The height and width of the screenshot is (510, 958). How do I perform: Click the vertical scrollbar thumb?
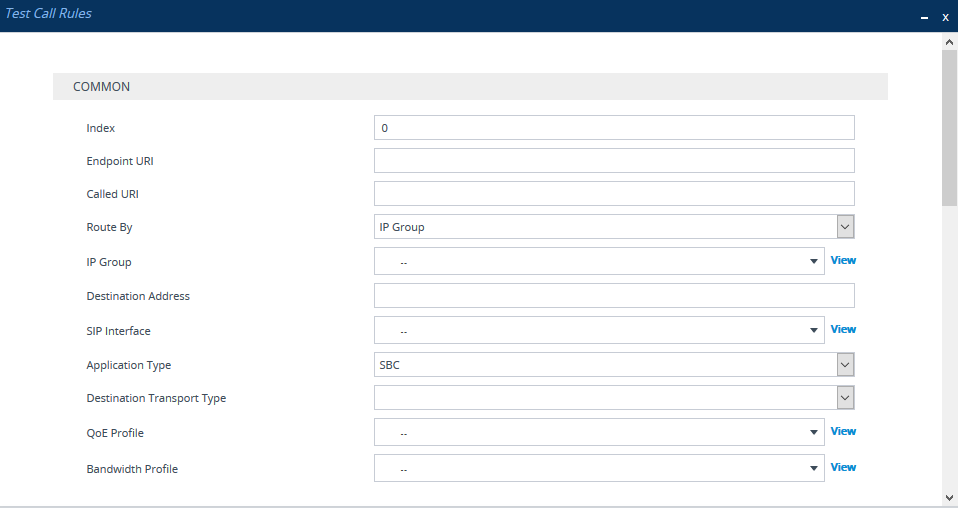coord(949,125)
